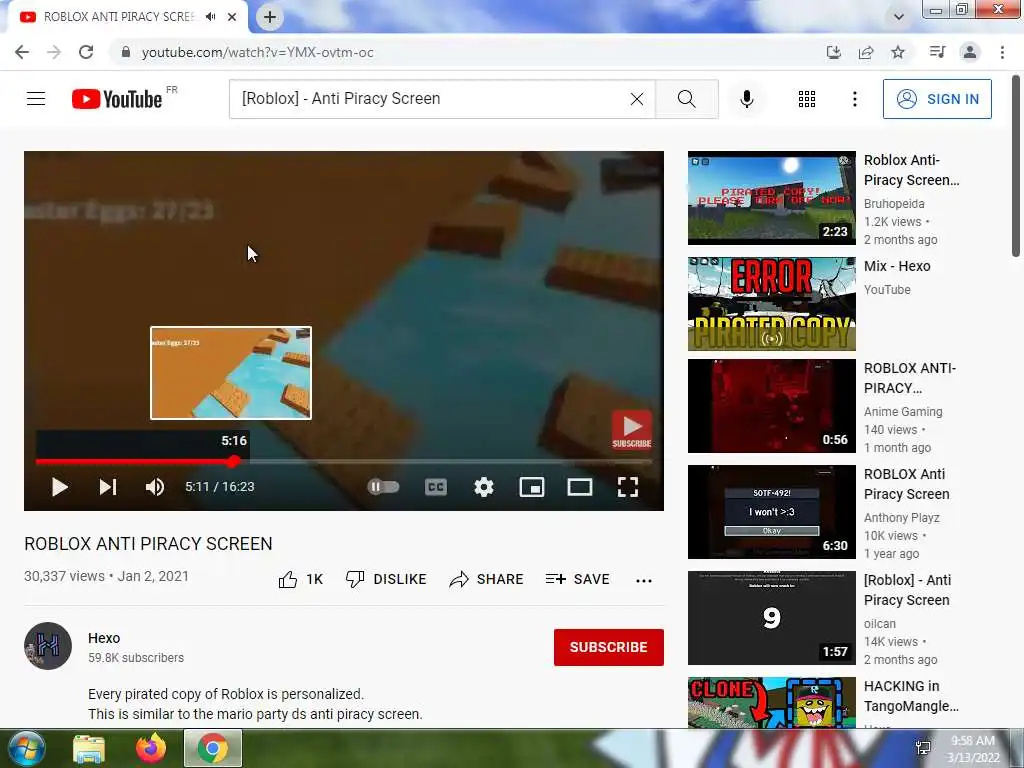Open the YouTube apps grid
1024x768 pixels.
click(x=807, y=99)
